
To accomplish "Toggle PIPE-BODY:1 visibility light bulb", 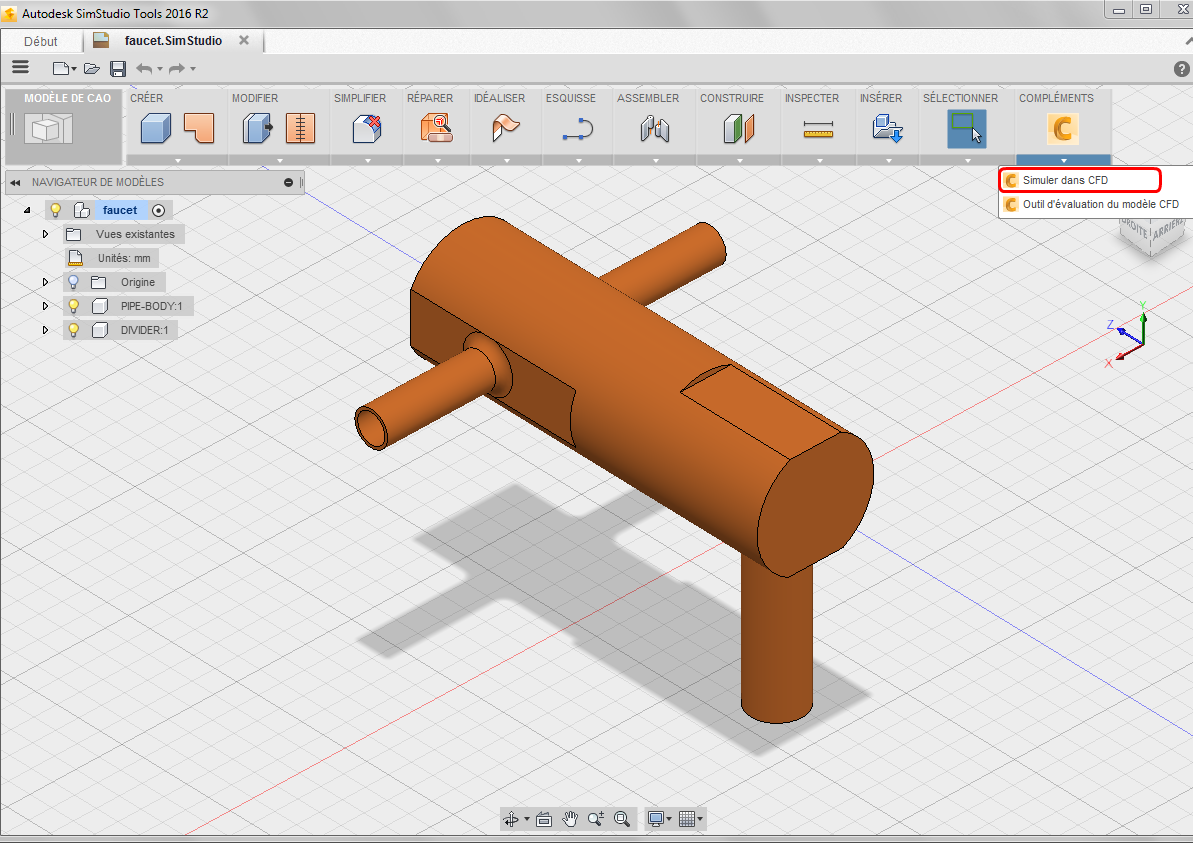I will click(x=74, y=306).
